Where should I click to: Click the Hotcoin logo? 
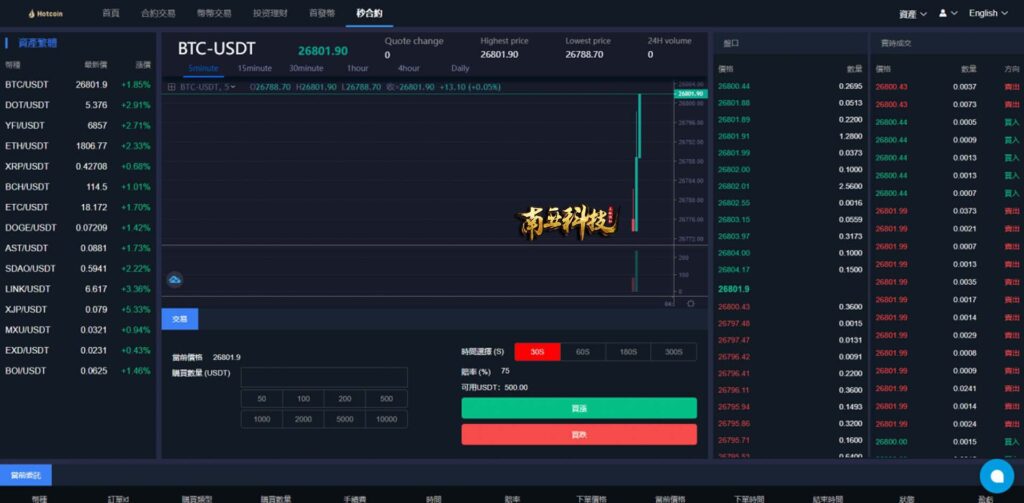pos(46,14)
